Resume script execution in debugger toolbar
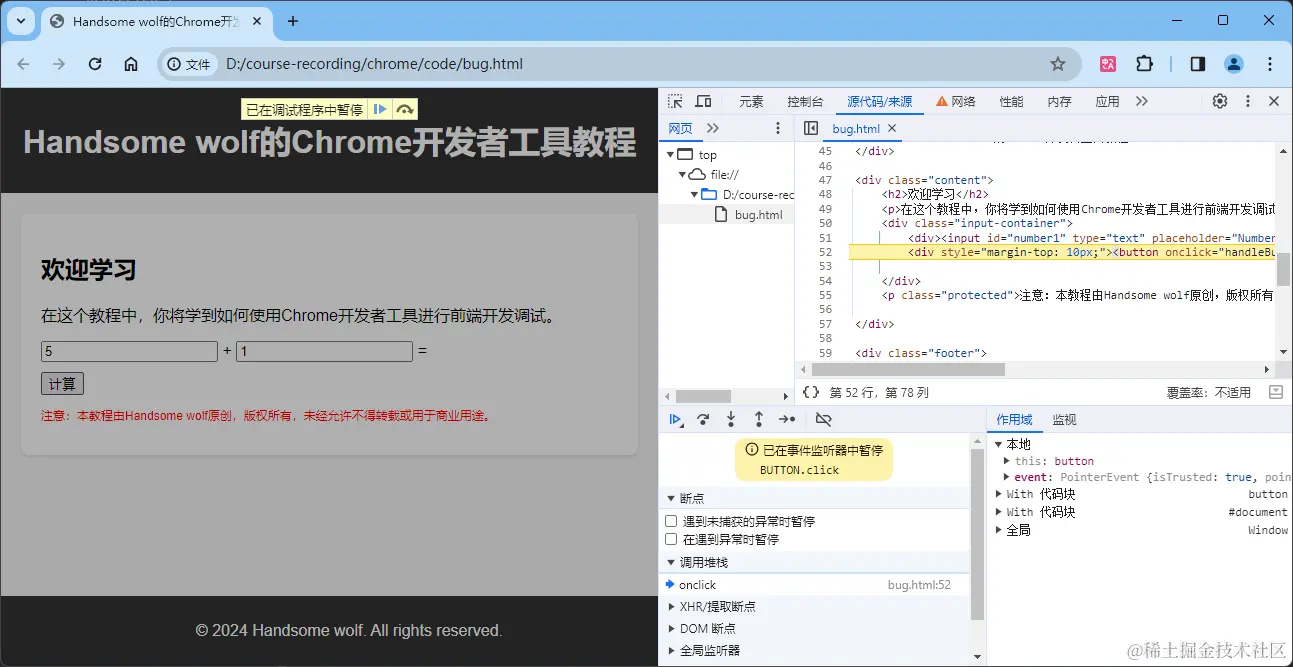This screenshot has height=667, width=1293. pos(676,419)
